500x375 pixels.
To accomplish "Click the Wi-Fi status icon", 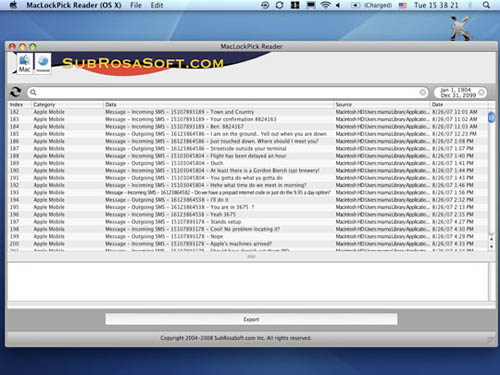I will pos(325,5).
